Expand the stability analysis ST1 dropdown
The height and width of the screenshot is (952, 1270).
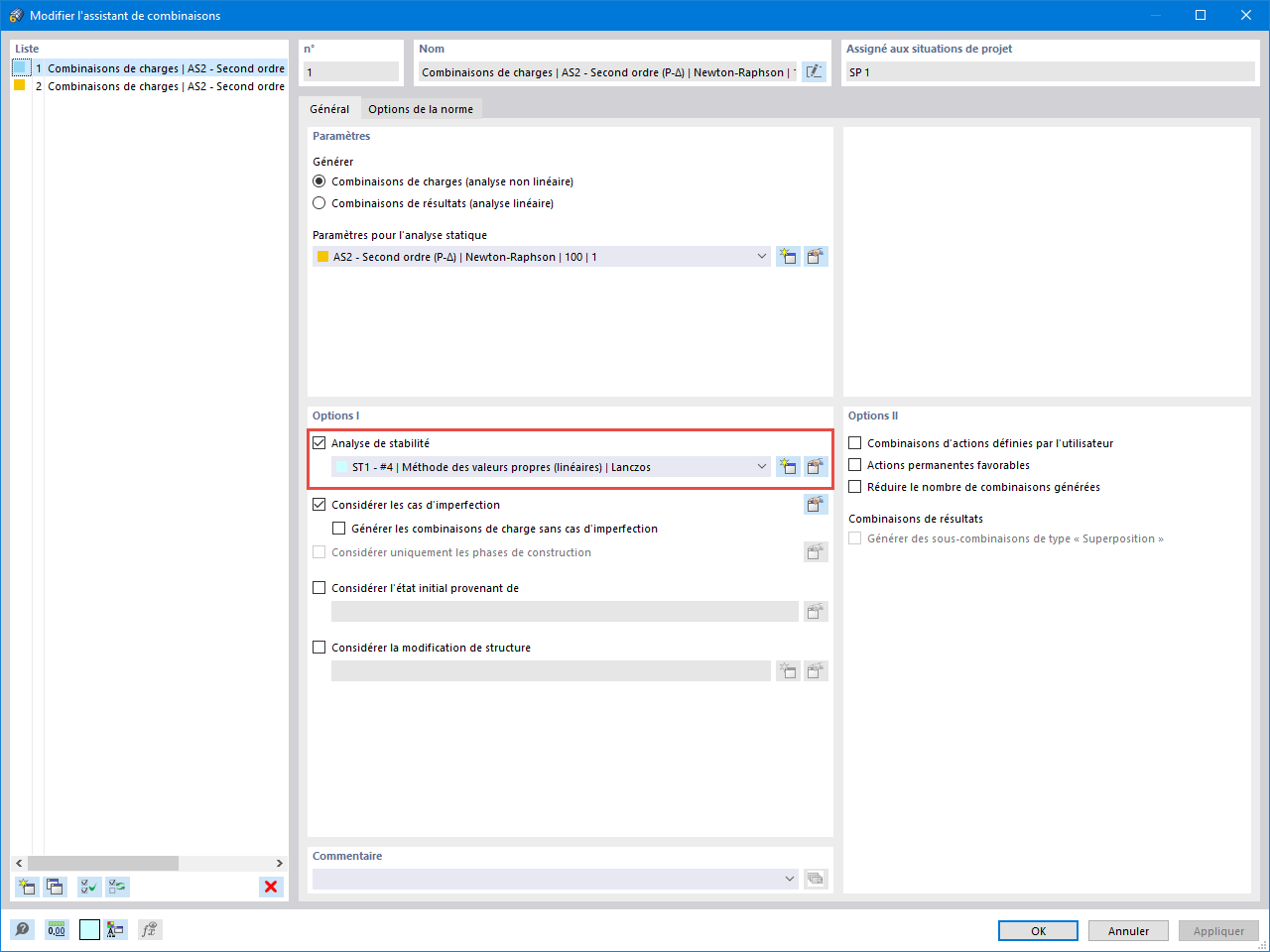tap(762, 466)
